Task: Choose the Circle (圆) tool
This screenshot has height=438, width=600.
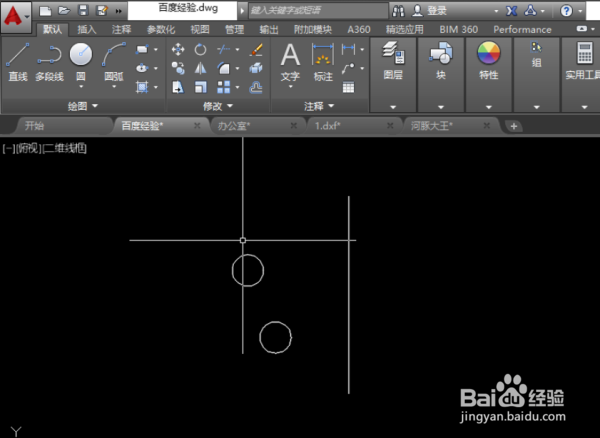Action: click(81, 61)
